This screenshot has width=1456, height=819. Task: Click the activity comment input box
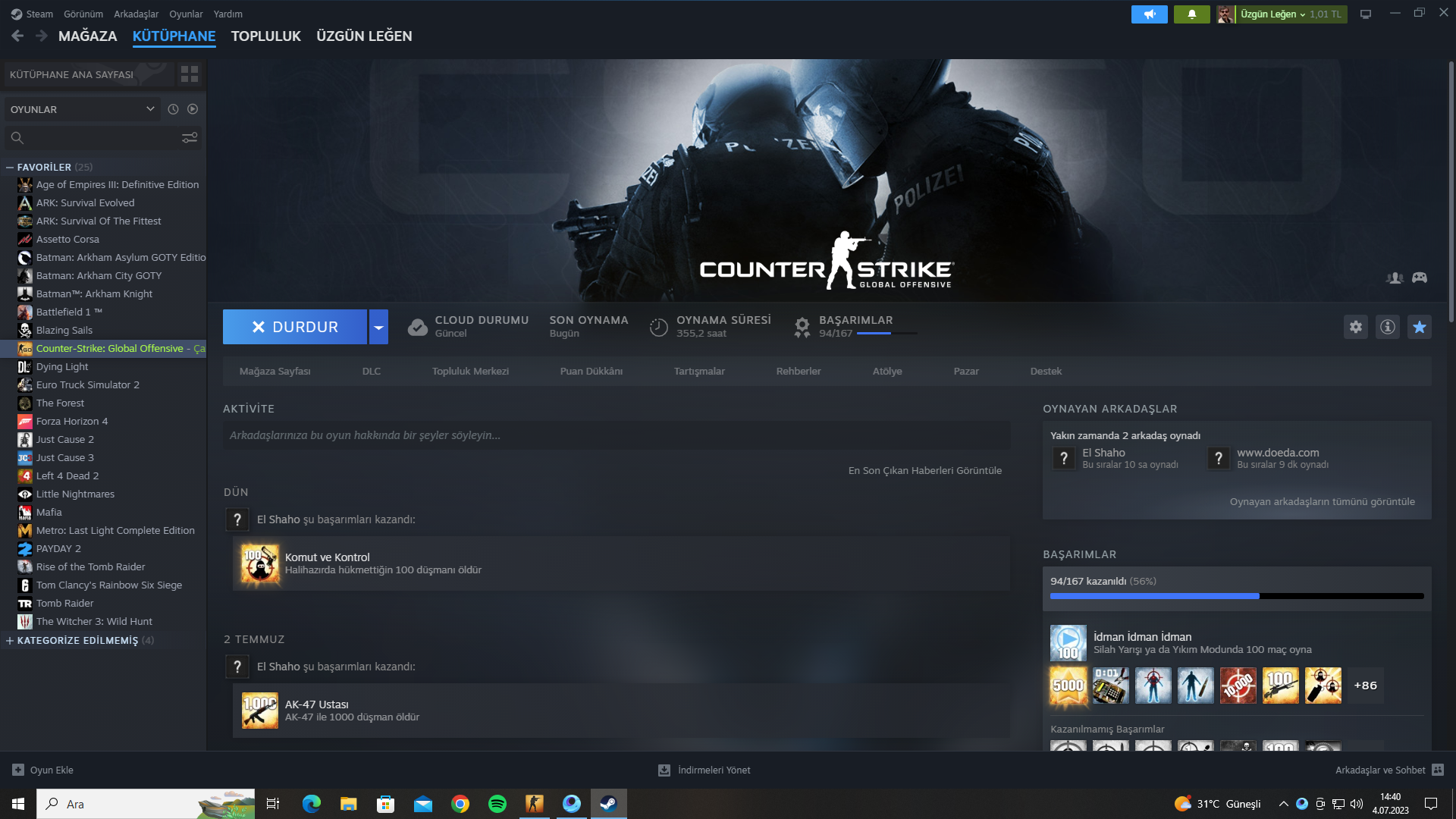click(617, 435)
